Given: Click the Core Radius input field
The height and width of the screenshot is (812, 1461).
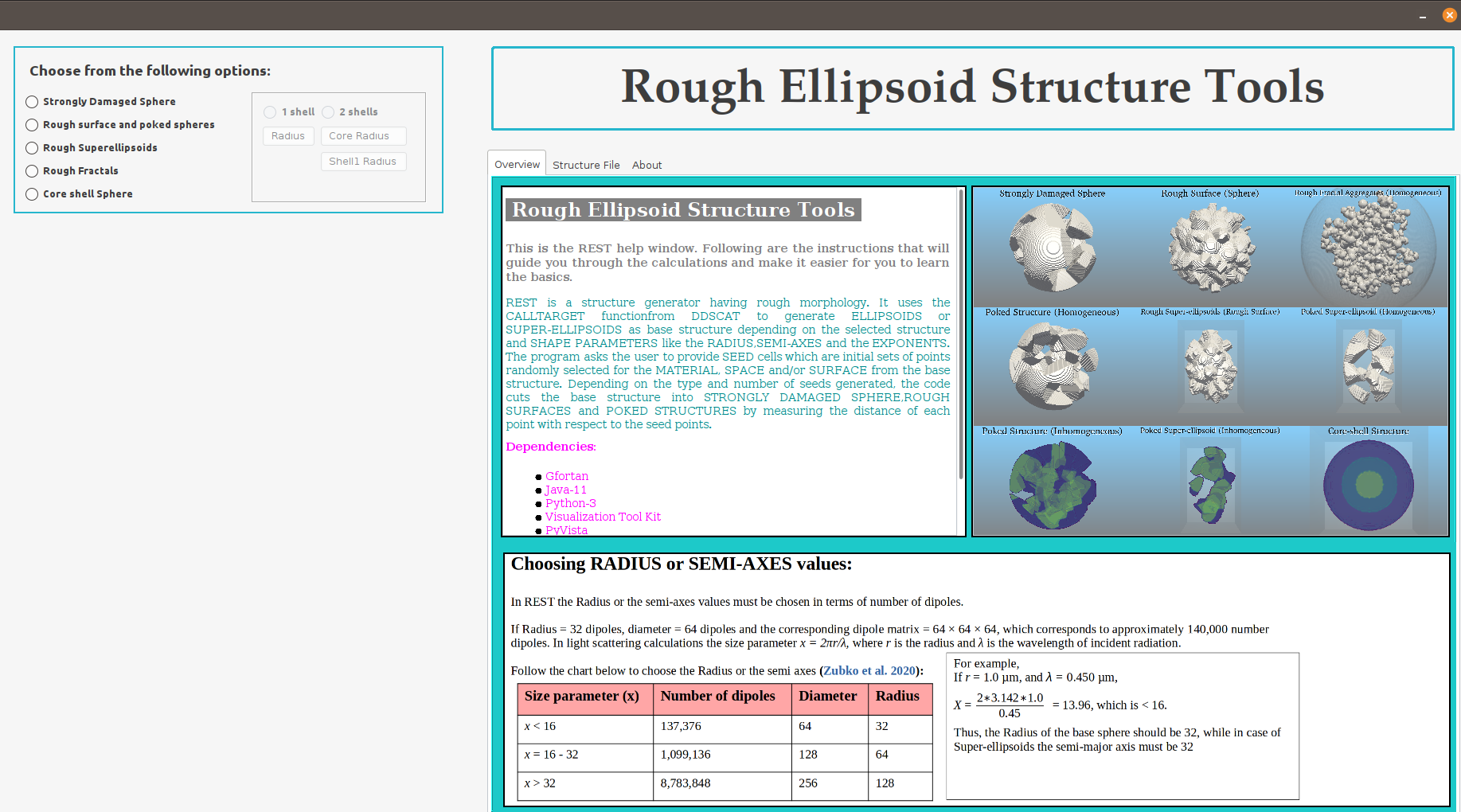Looking at the screenshot, I should click(364, 136).
